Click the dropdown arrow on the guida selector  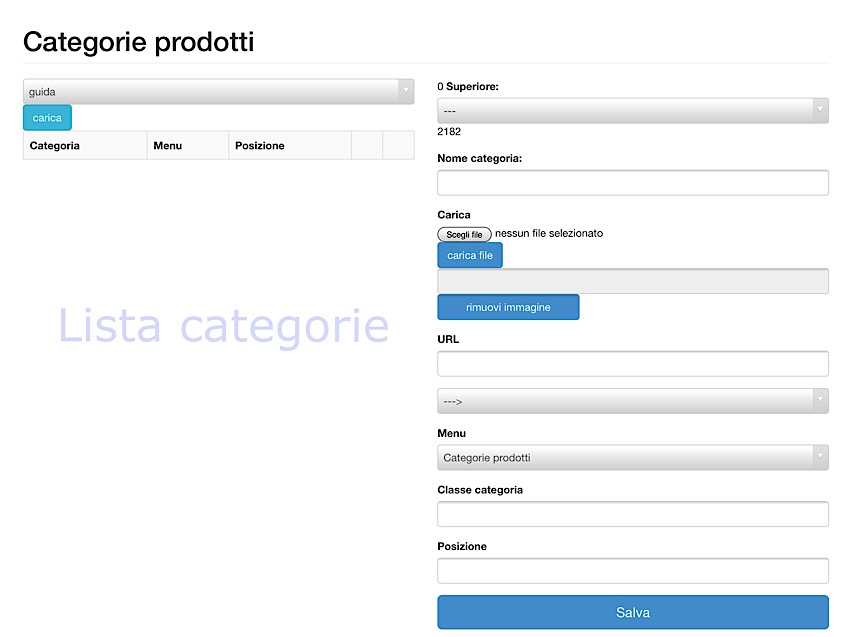[406, 91]
